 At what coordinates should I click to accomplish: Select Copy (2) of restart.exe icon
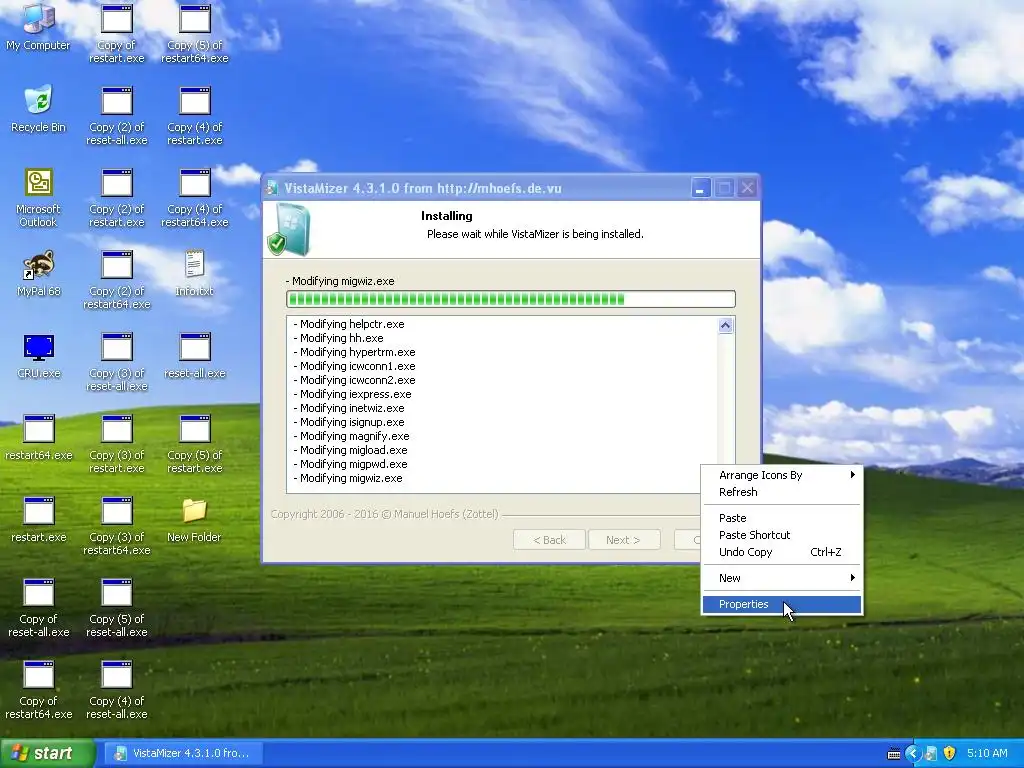point(117,197)
